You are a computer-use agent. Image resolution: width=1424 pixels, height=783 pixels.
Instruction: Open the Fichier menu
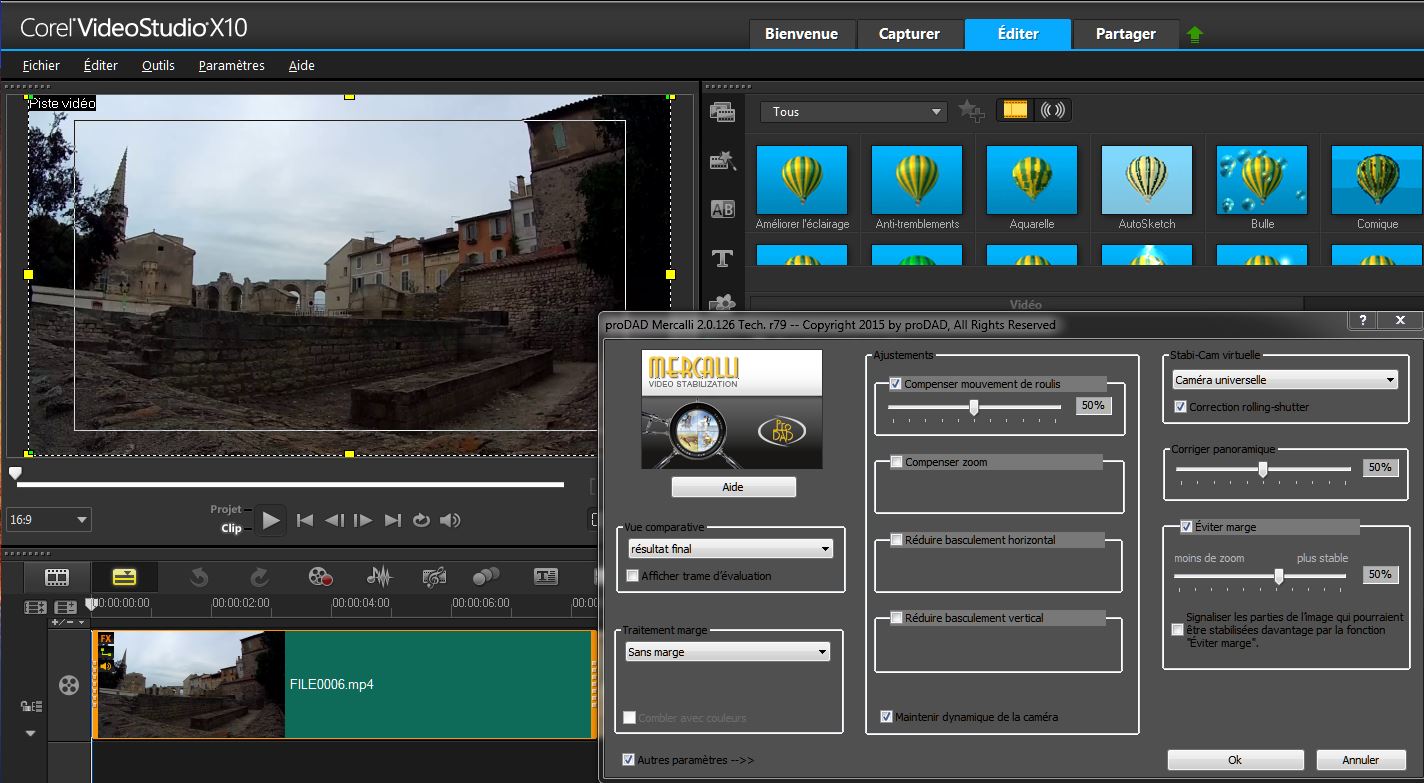pos(41,65)
